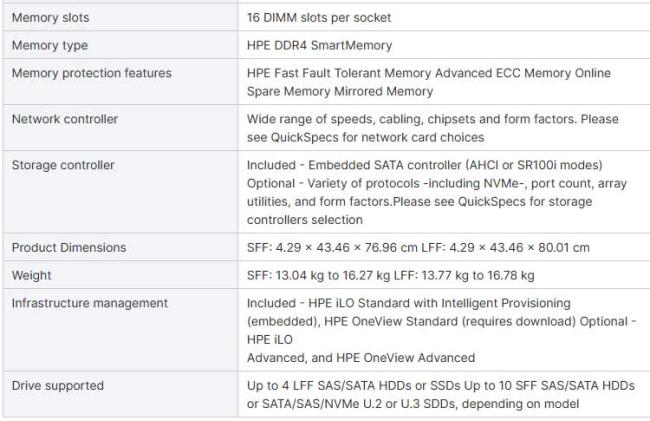
Task: Click the 16 DIMM slots per socket value
Action: (319, 18)
